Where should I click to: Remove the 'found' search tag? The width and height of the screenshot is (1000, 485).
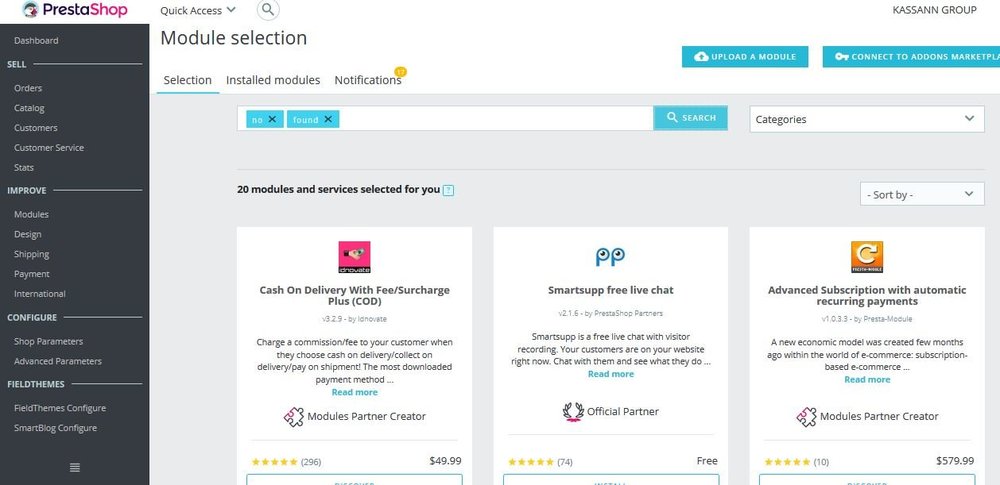pos(327,119)
